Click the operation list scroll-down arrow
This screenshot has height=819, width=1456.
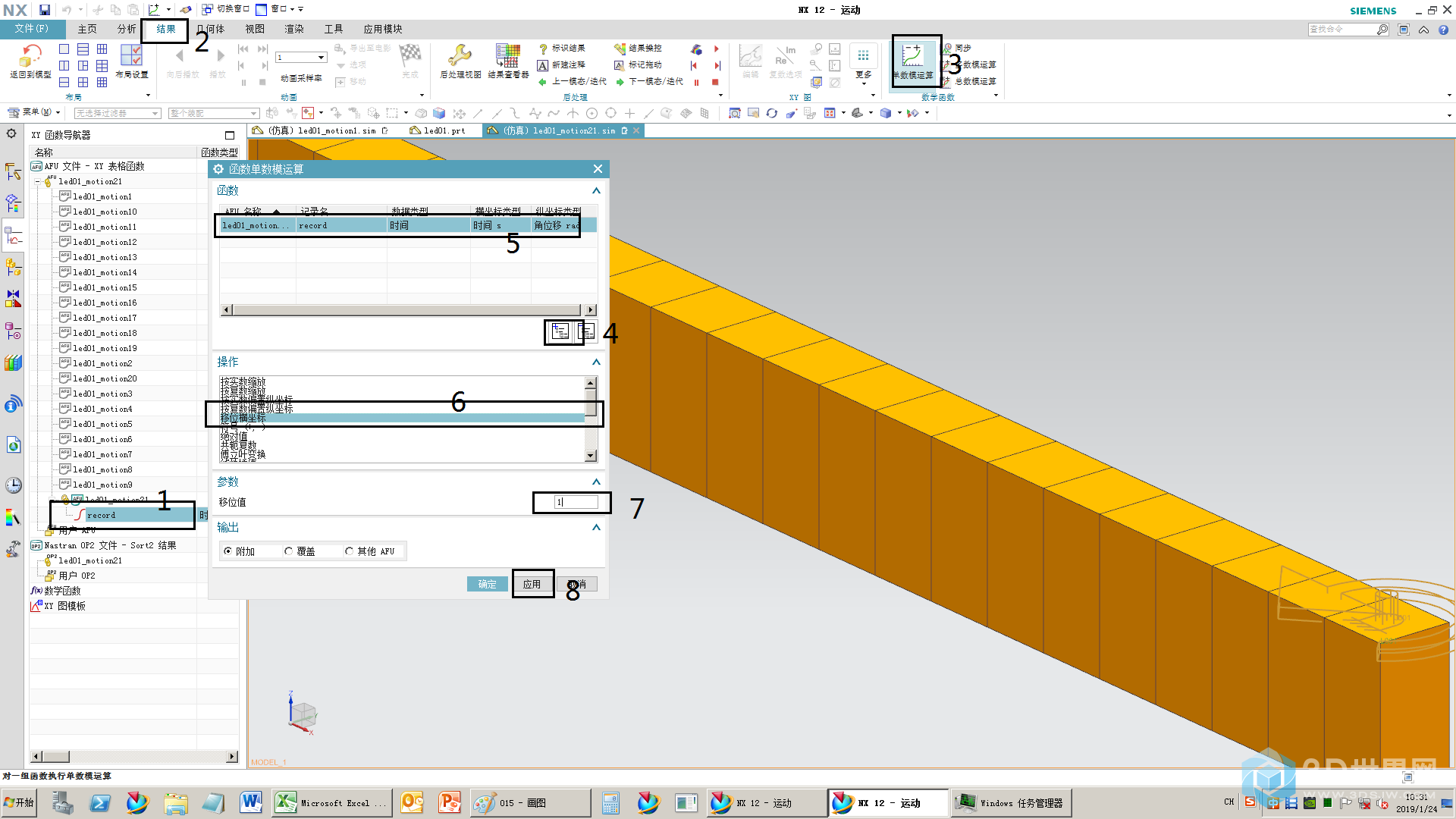[591, 455]
